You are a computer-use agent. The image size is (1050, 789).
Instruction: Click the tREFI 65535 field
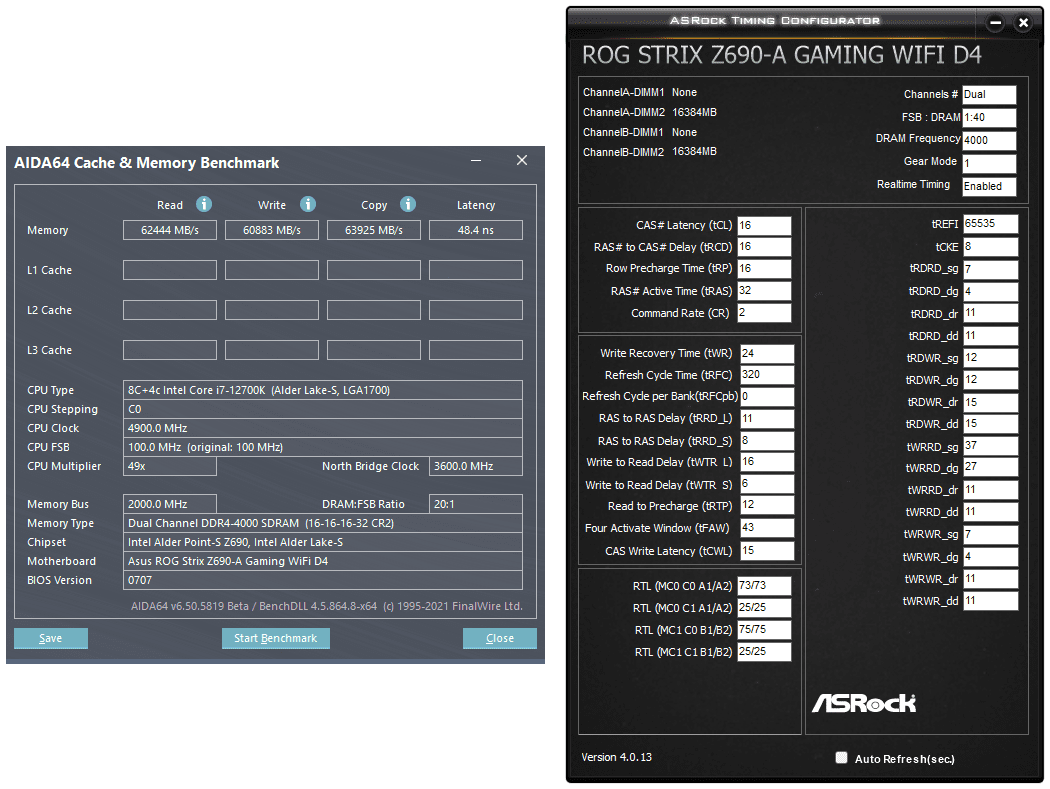991,224
